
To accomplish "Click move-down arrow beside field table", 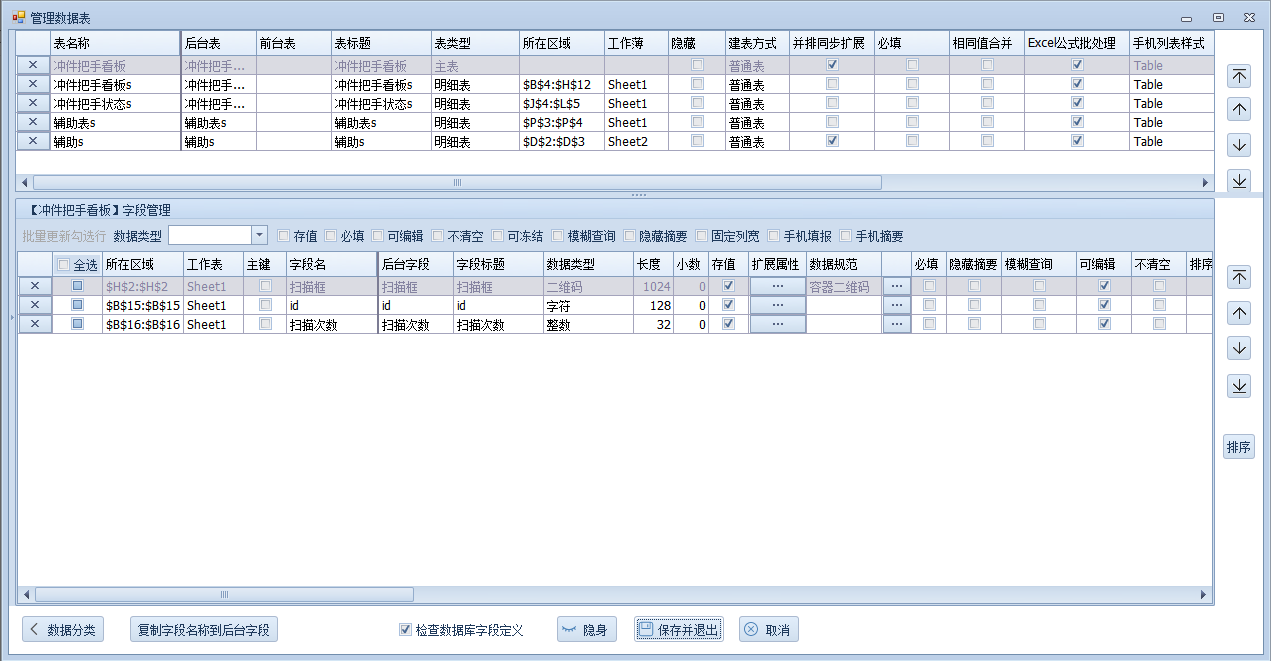I will (x=1239, y=349).
